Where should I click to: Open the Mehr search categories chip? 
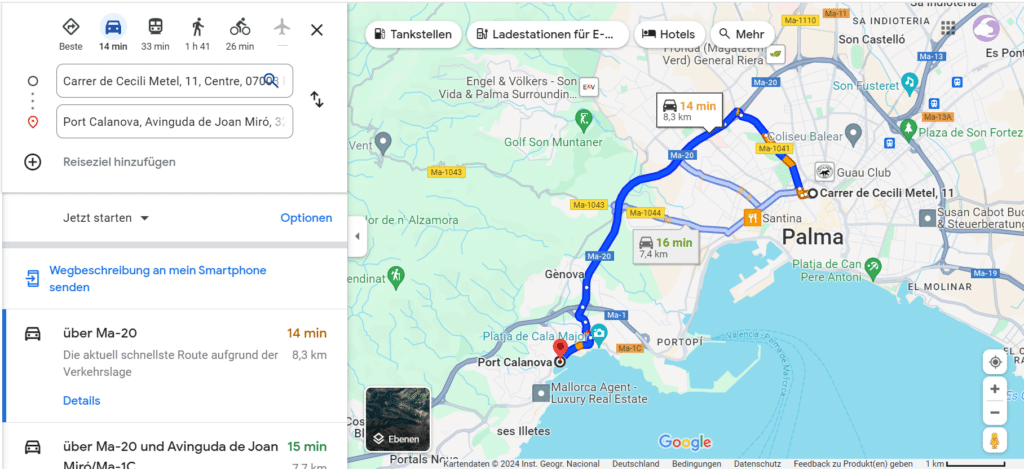pos(741,35)
